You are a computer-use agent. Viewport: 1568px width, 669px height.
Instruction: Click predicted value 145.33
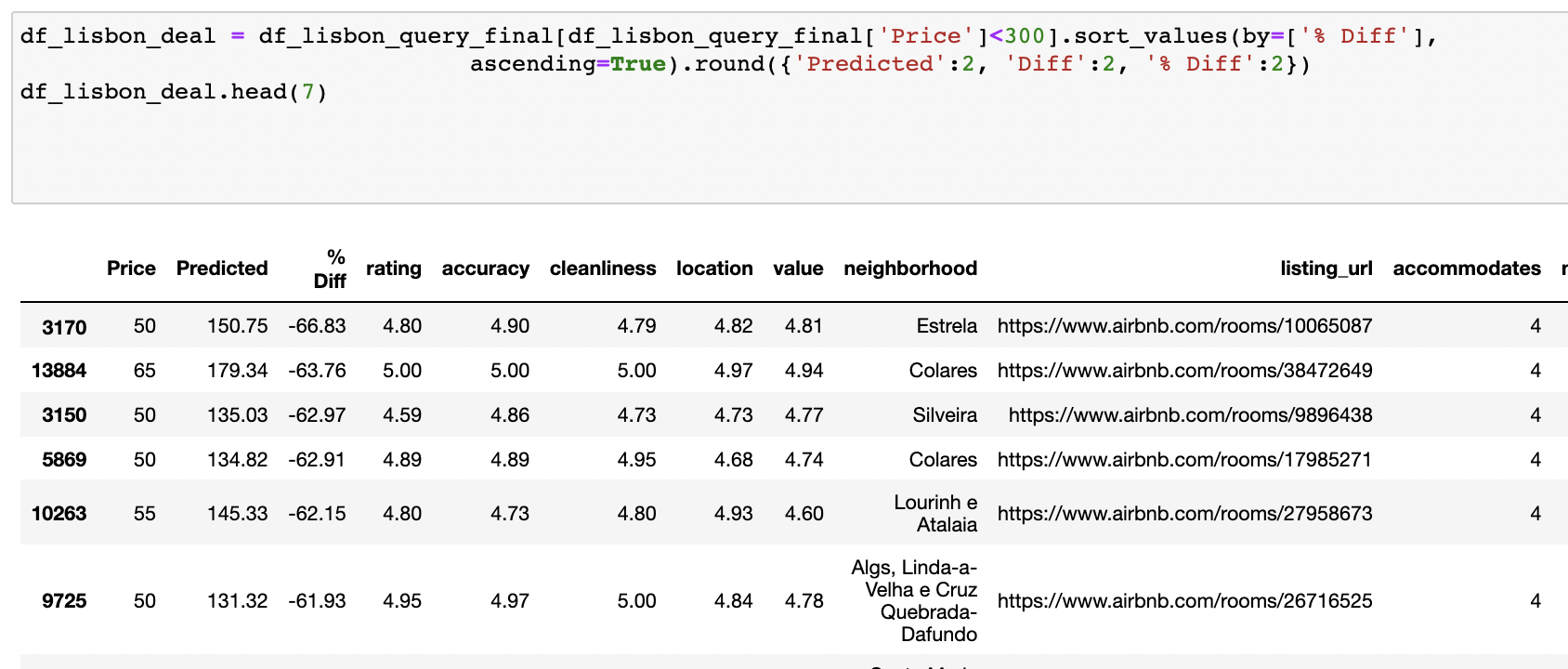238,514
